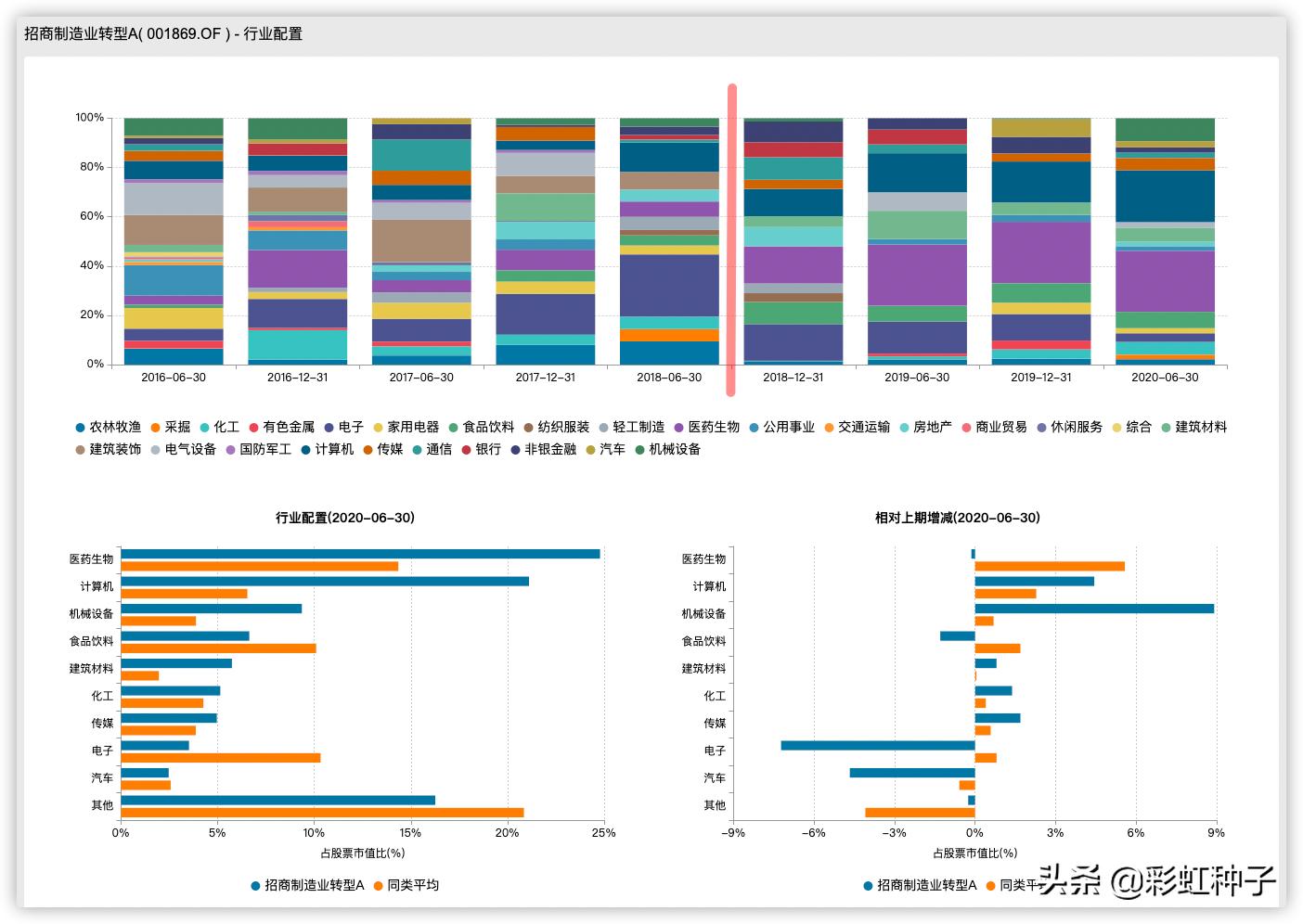
Task: Click the 综合 legend item
Action: coord(1131,427)
